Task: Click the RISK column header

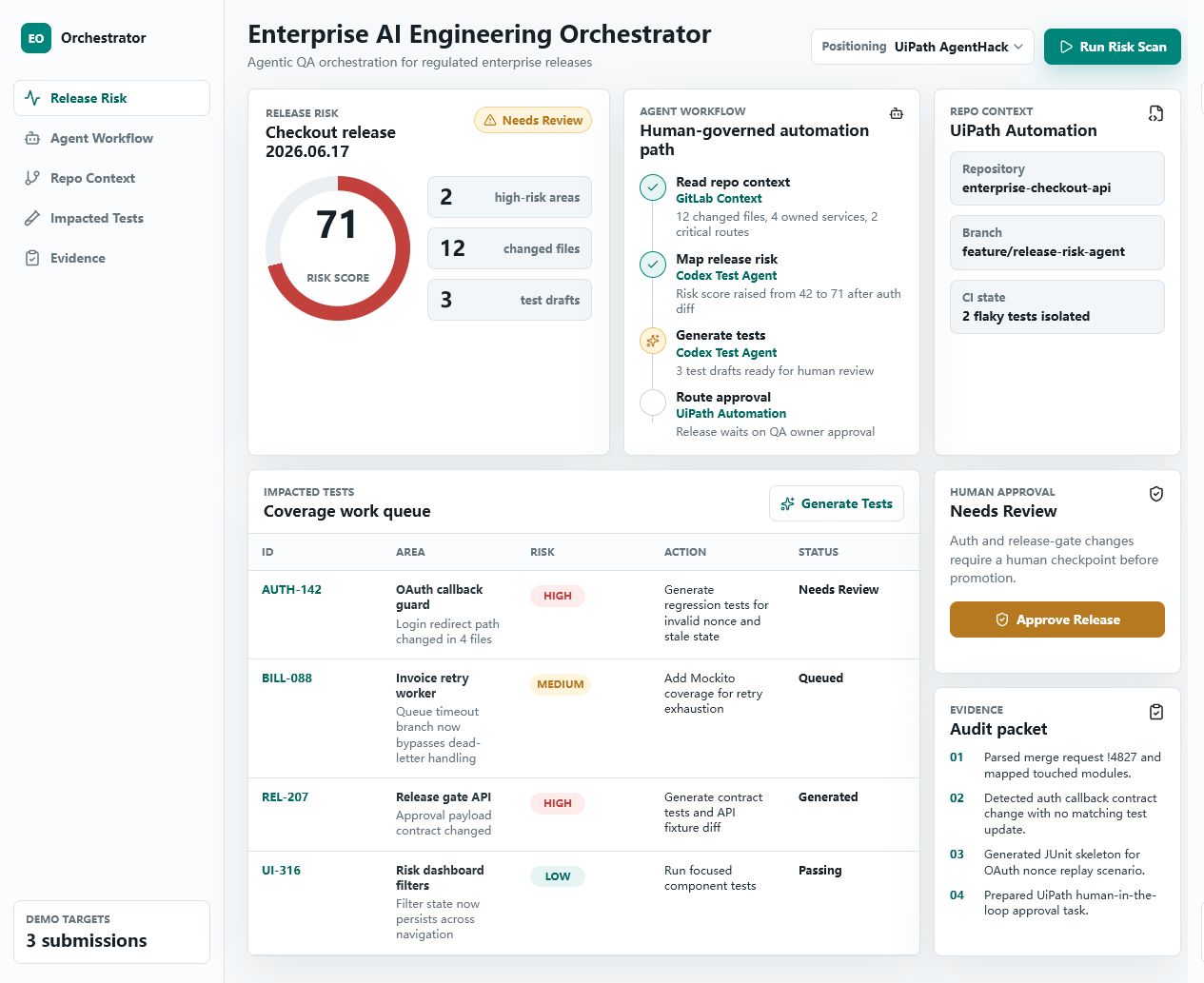Action: (543, 552)
